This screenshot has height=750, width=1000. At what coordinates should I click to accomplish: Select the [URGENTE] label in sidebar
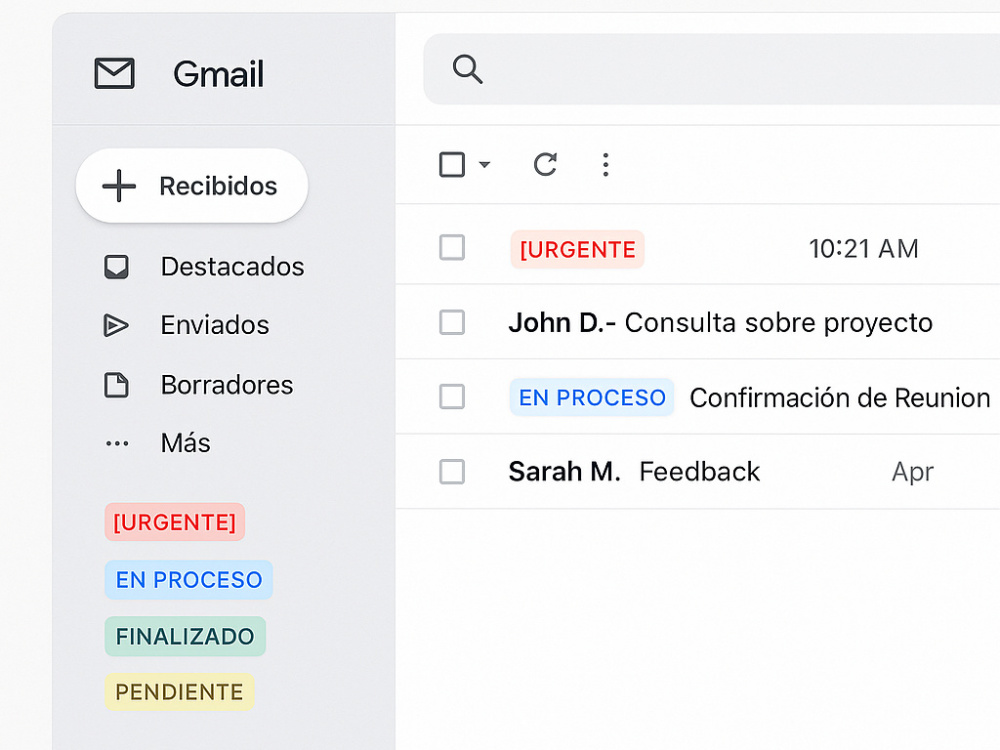point(175,522)
